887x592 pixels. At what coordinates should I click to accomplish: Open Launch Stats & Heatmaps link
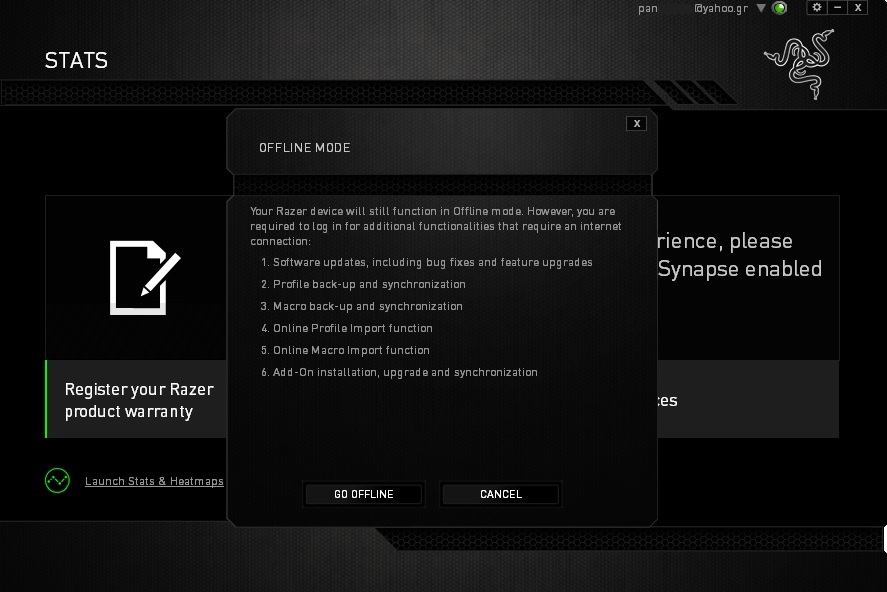coord(154,481)
